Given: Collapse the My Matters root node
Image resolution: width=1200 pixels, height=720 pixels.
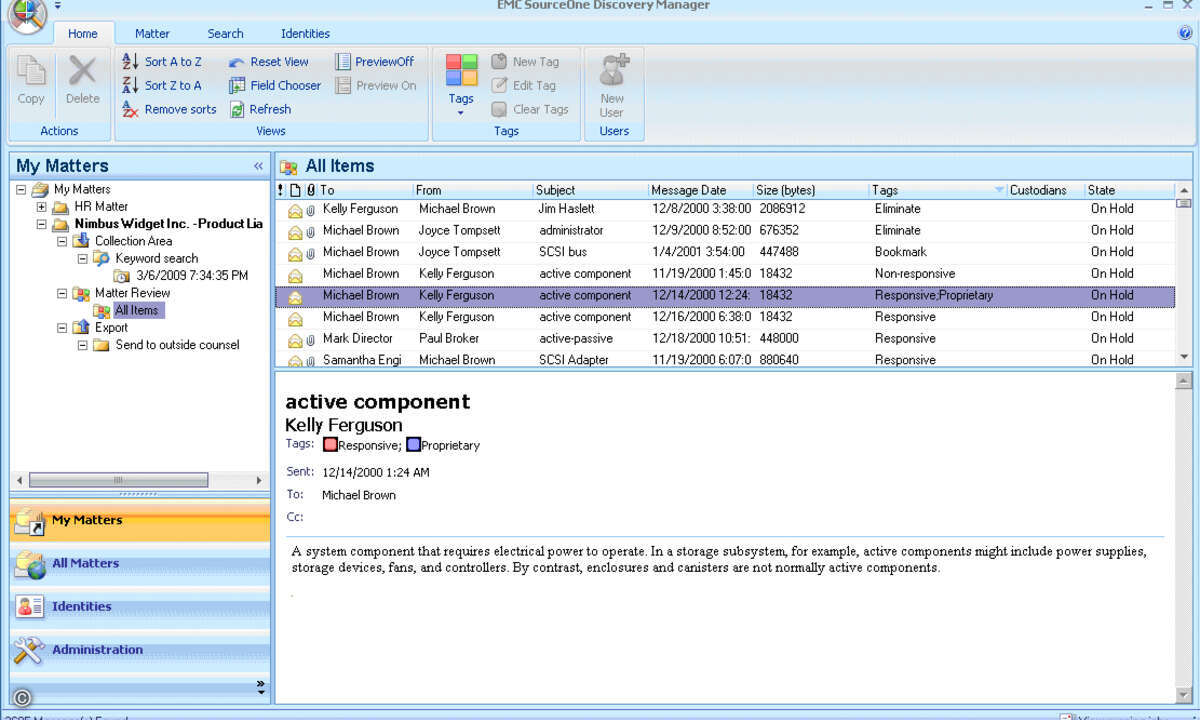Looking at the screenshot, I should point(21,189).
